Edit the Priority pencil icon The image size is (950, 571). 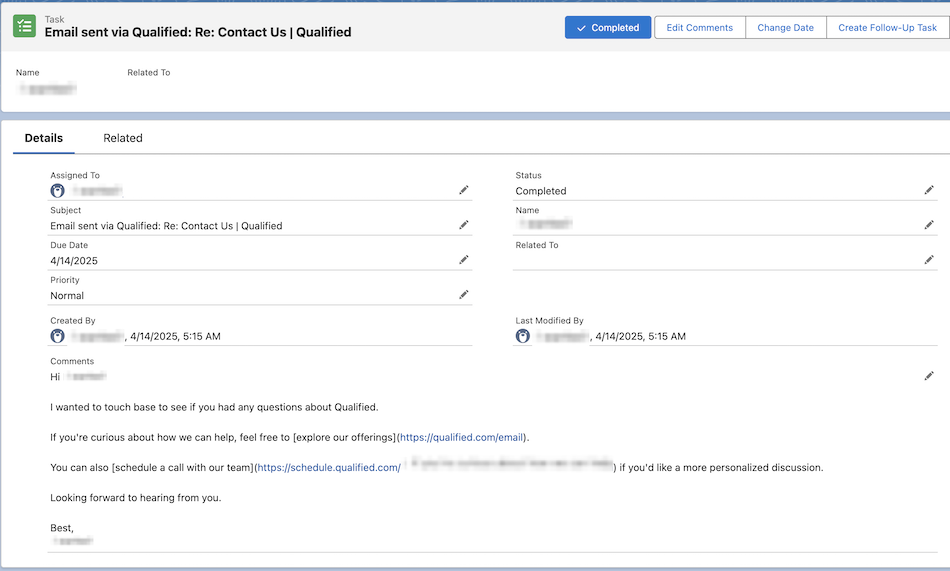[x=463, y=295]
